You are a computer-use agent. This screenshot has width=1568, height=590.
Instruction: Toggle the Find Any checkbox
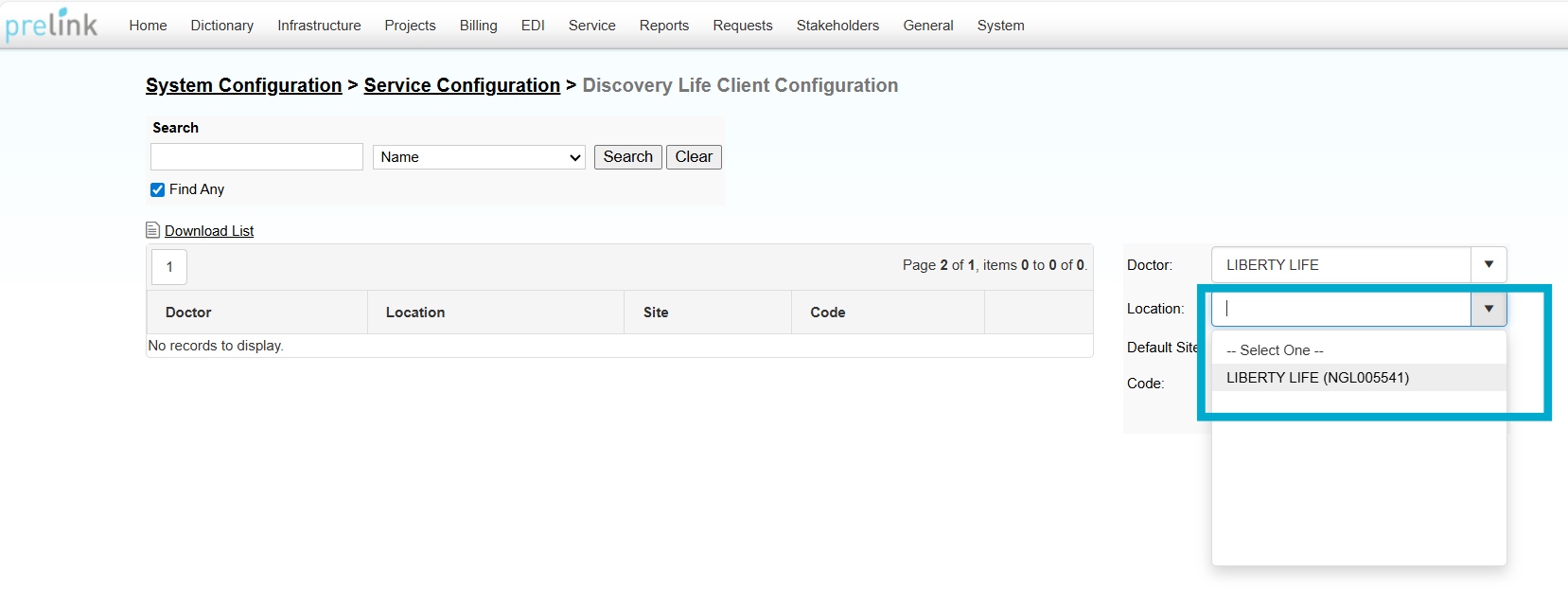point(157,189)
